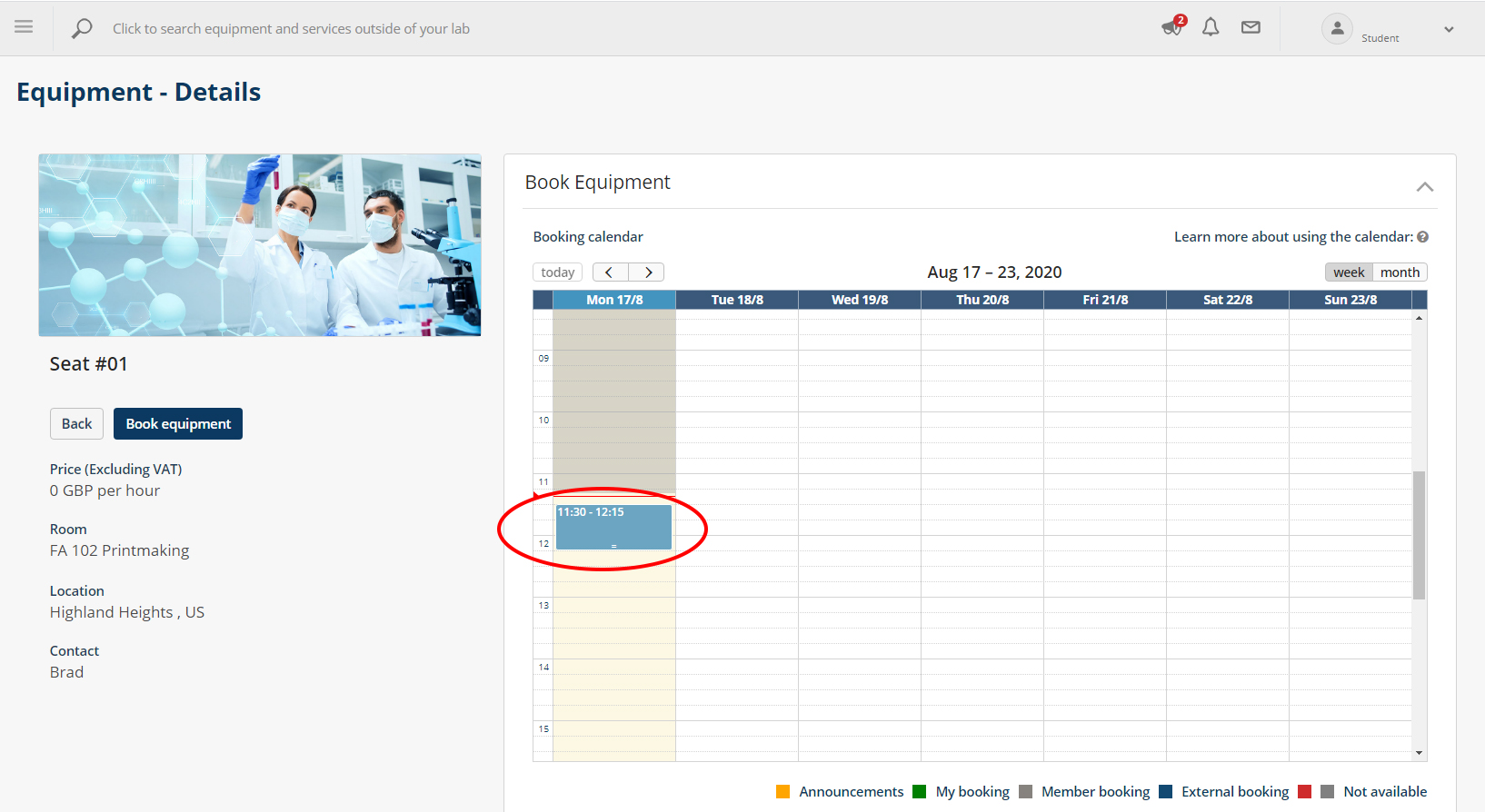Click the orange Announcements legend swatch
Screen dimensions: 1485x812
[x=782, y=791]
